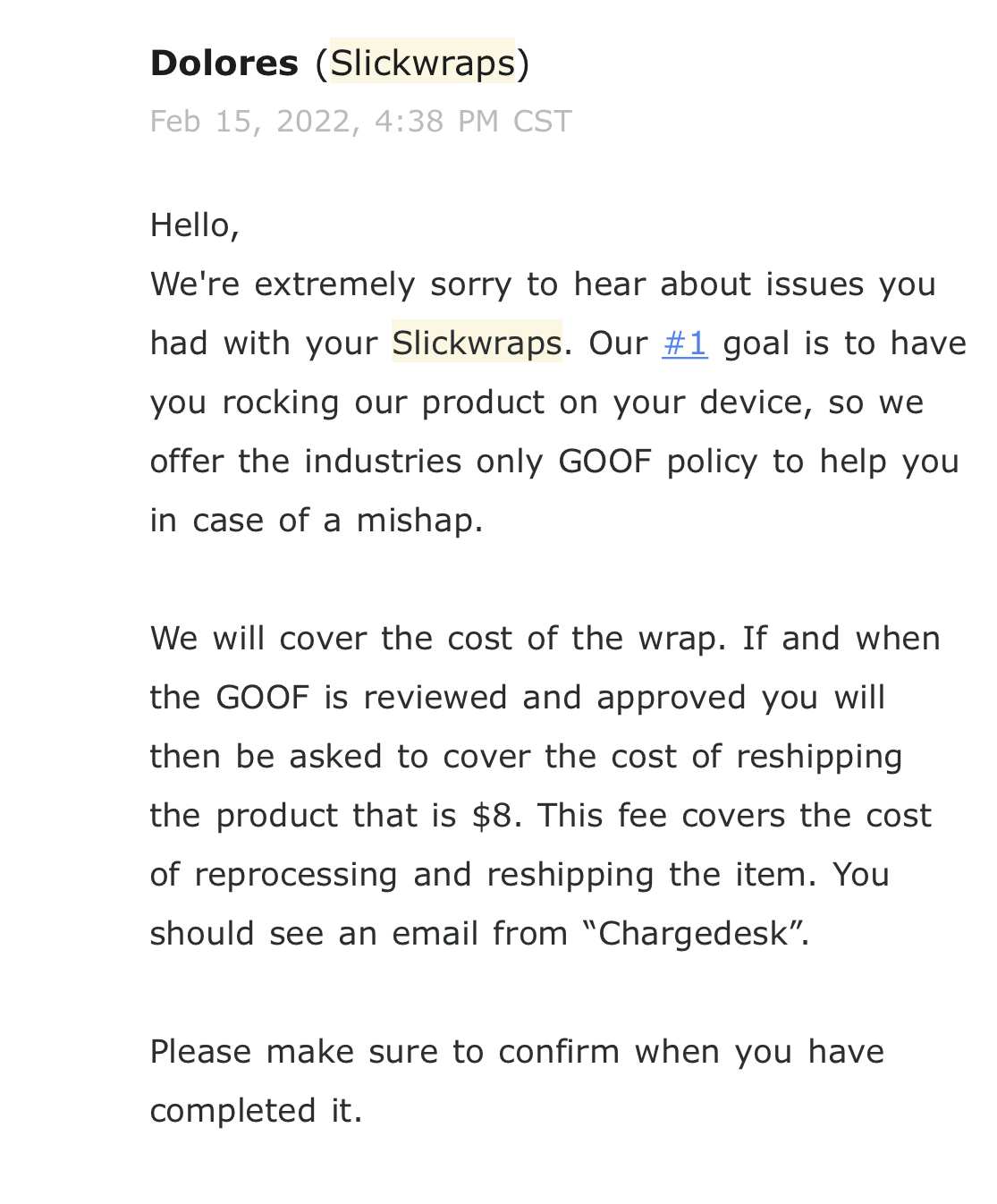Open the #1 hyperlink
Image resolution: width=997 pixels, height=1204 pixels.
pyautogui.click(x=684, y=343)
